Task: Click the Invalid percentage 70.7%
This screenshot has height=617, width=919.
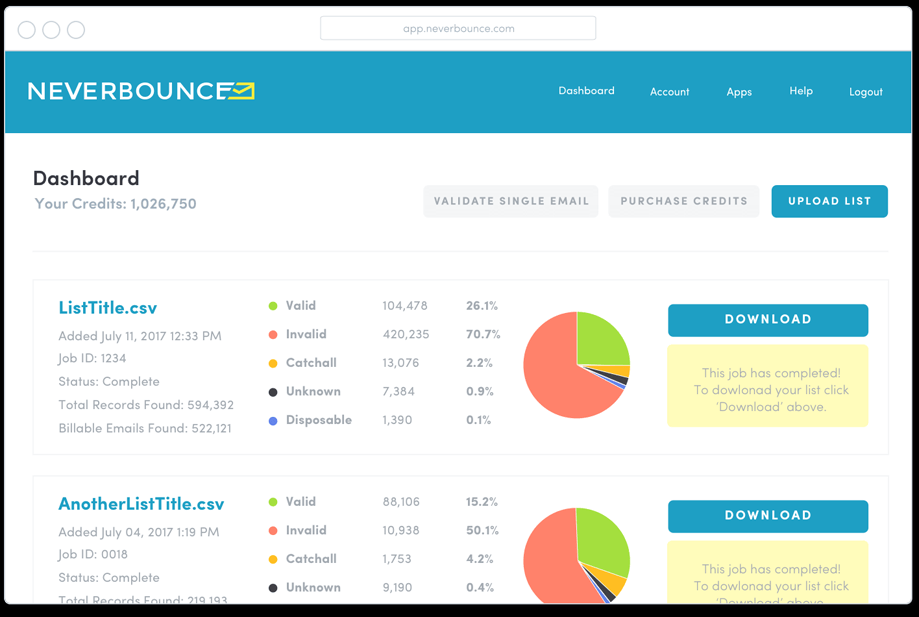Action: pos(483,335)
